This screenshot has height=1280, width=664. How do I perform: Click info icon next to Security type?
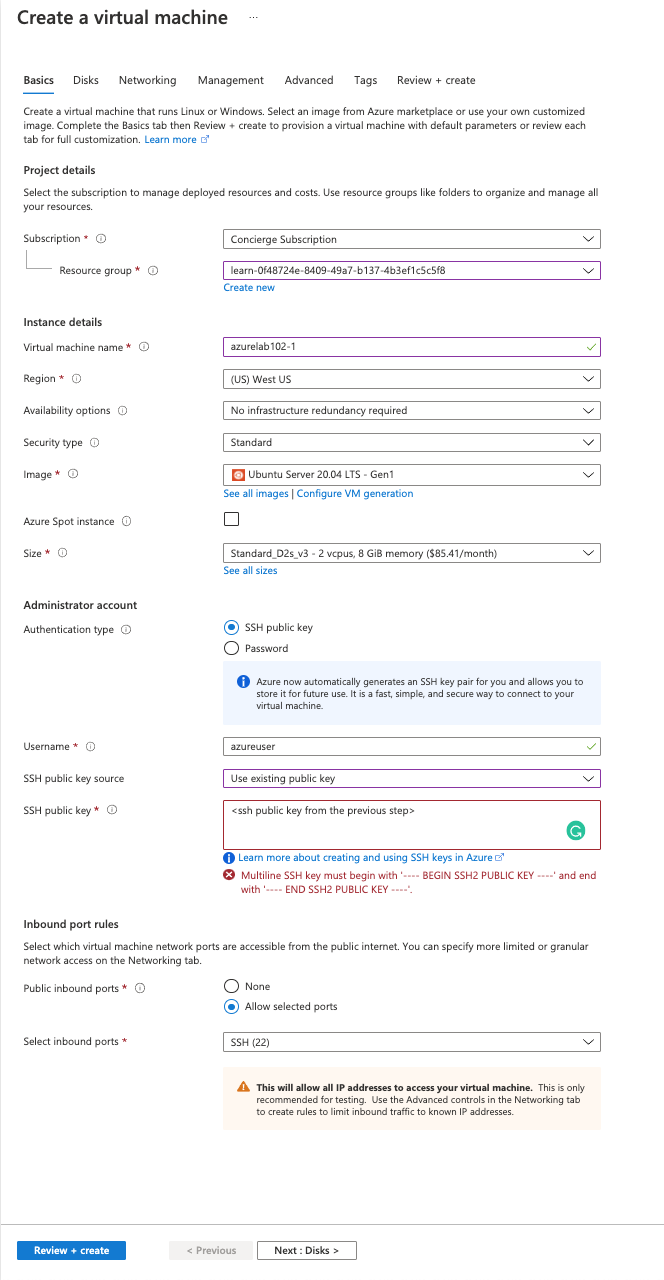pos(95,443)
